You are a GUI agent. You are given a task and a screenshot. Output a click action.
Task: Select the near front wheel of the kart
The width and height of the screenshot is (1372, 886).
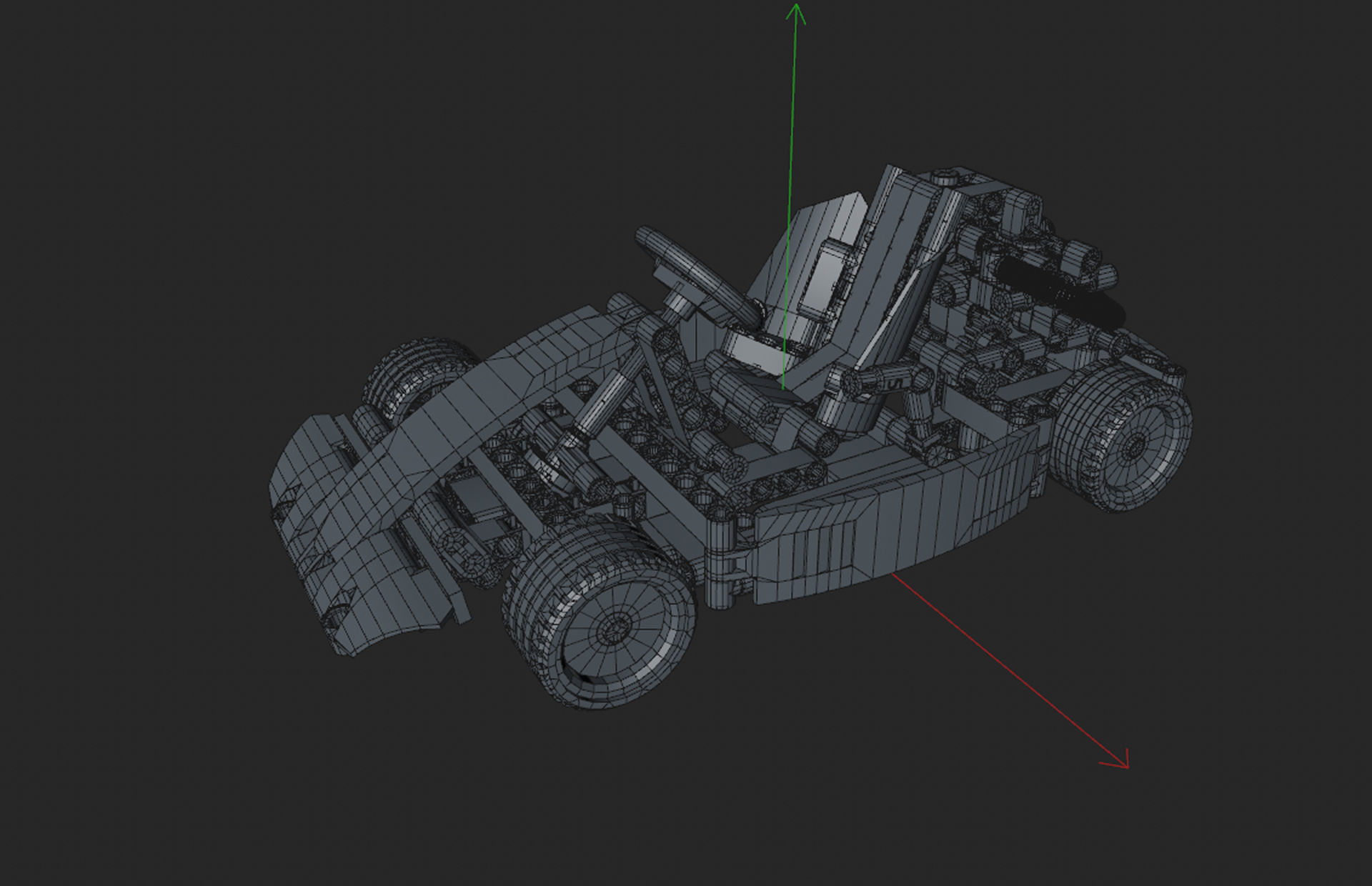(x=599, y=612)
